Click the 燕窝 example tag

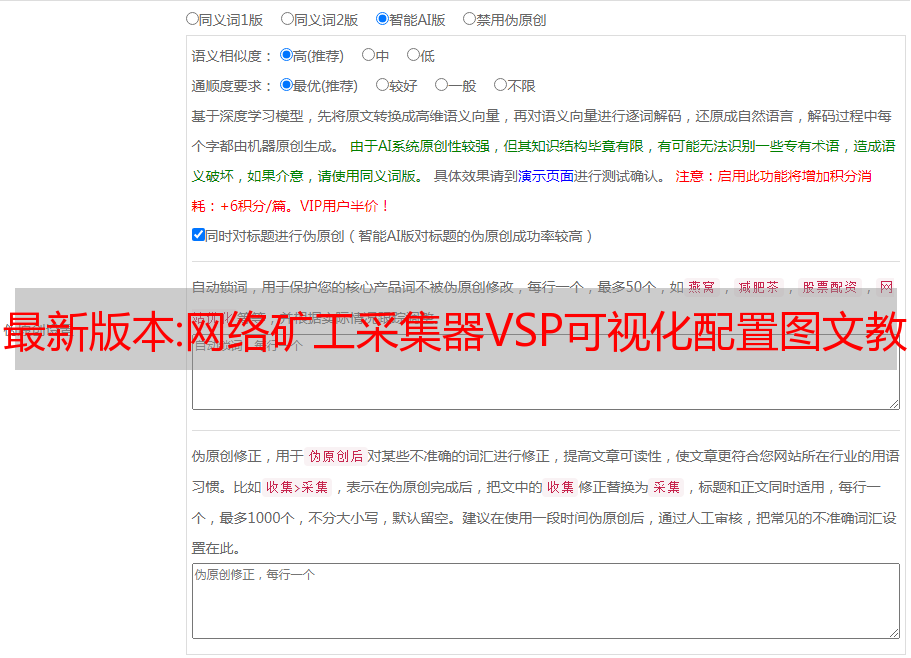point(702,287)
